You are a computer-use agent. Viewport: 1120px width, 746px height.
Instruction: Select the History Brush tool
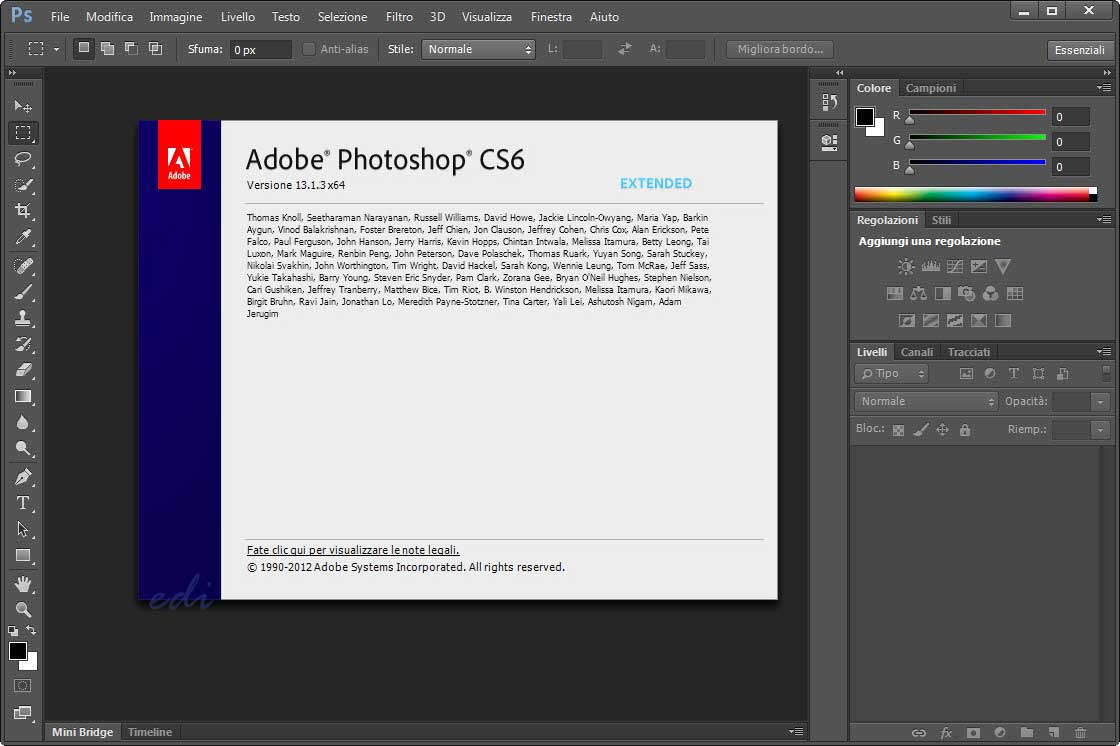(x=23, y=344)
